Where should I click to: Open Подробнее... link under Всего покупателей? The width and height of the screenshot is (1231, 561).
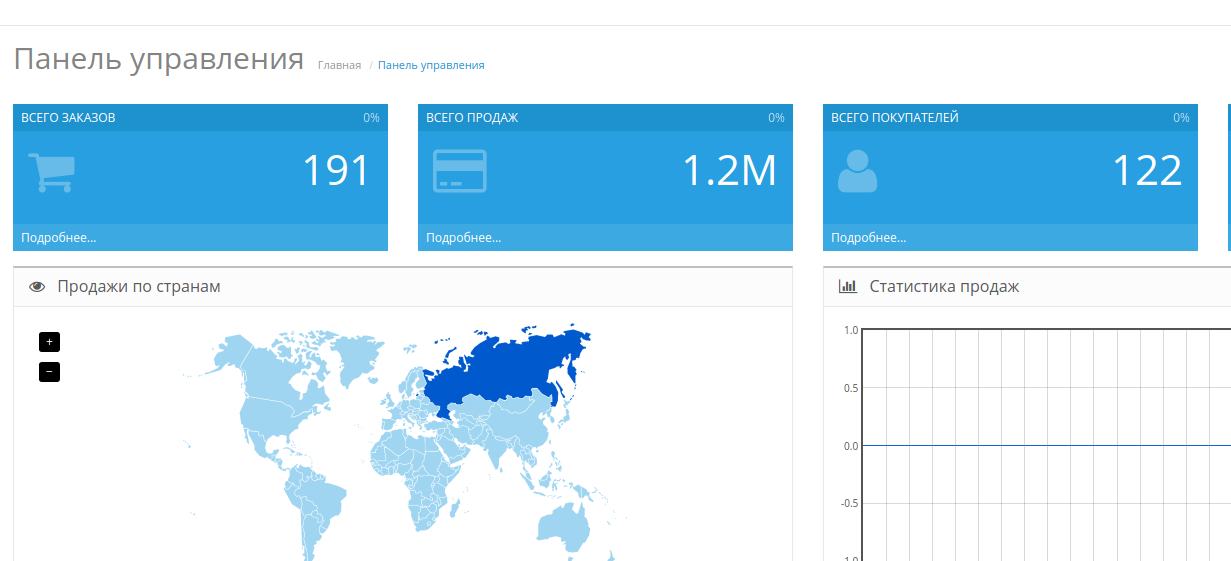(x=869, y=238)
